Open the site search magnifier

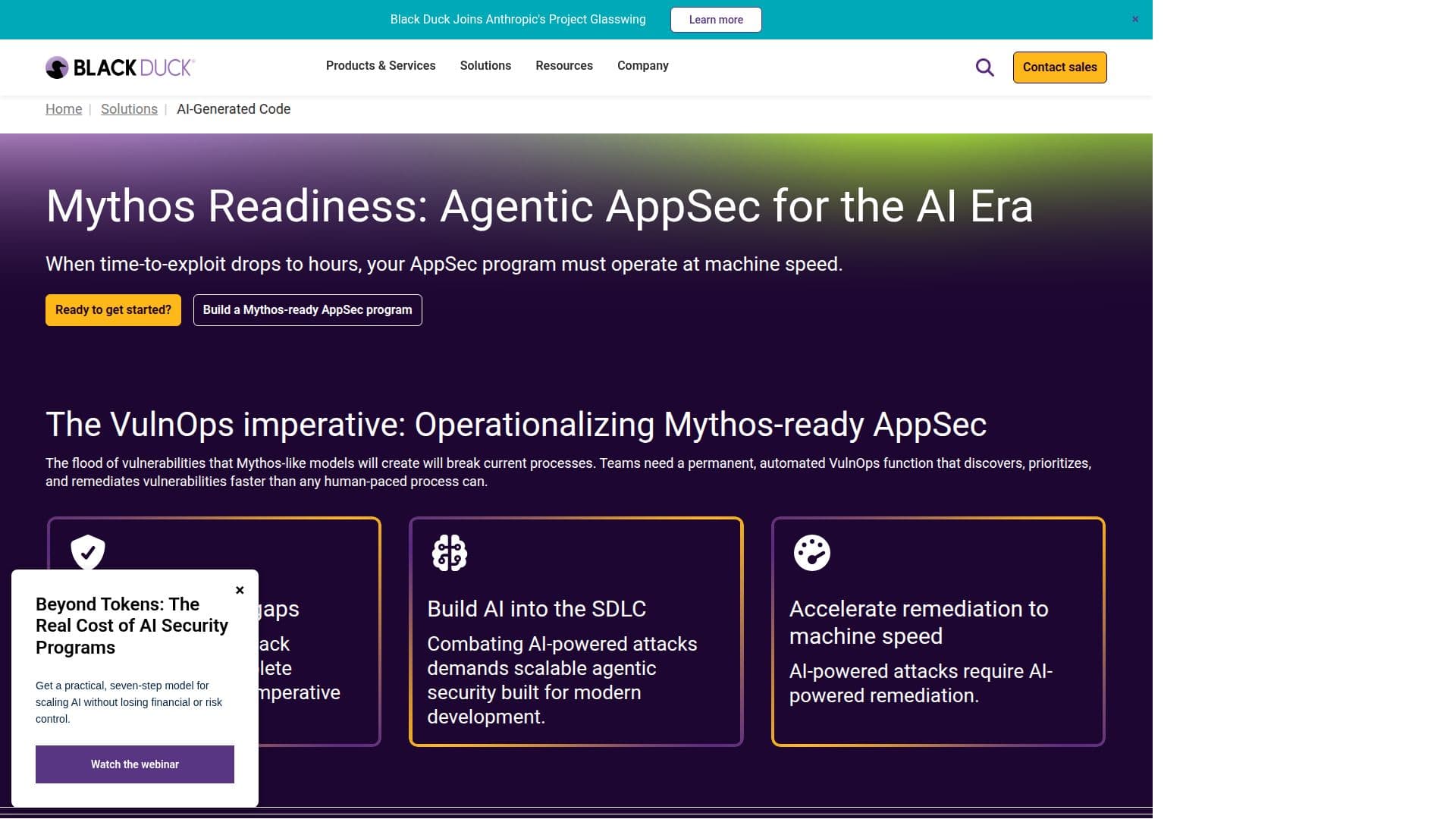point(984,67)
